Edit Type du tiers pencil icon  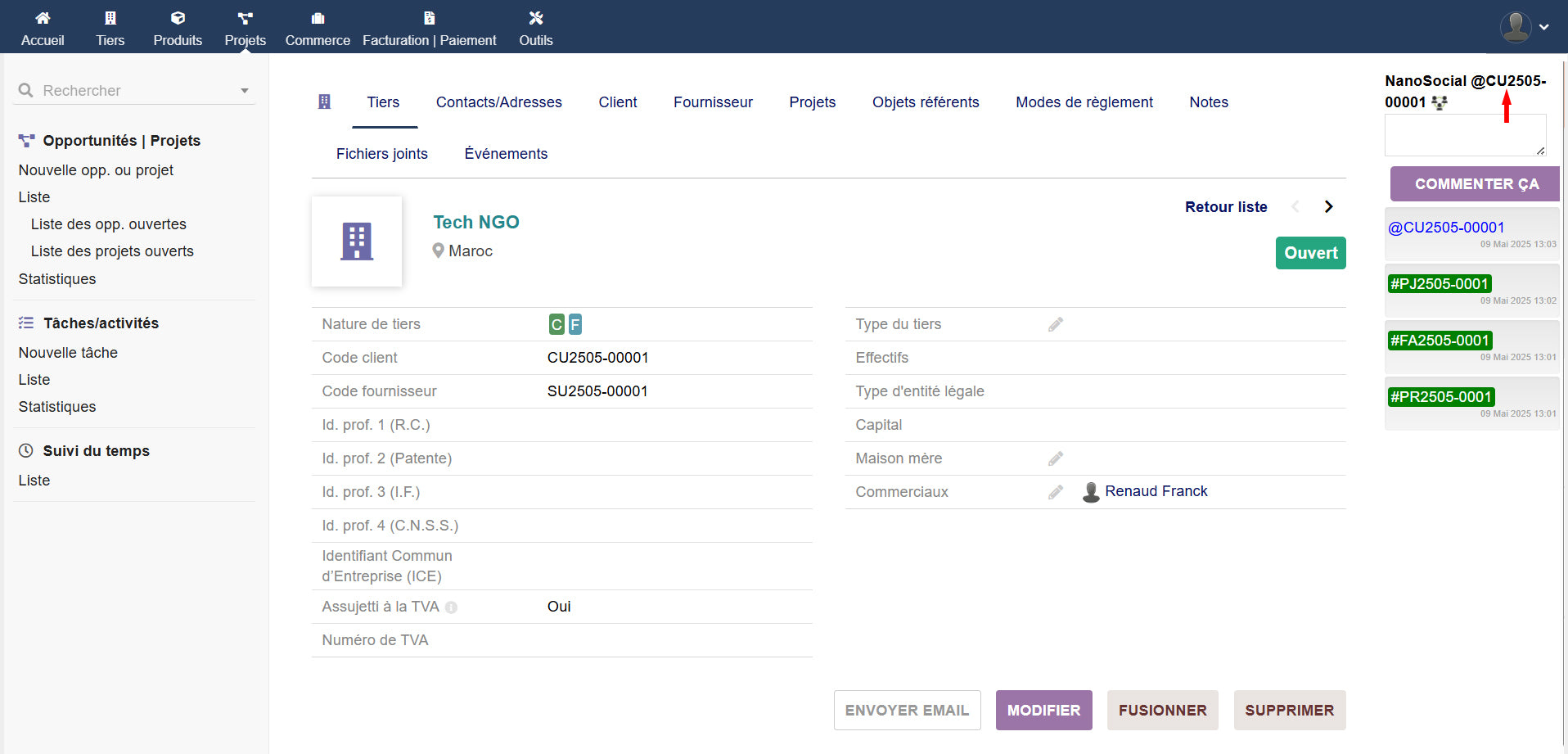click(1056, 325)
